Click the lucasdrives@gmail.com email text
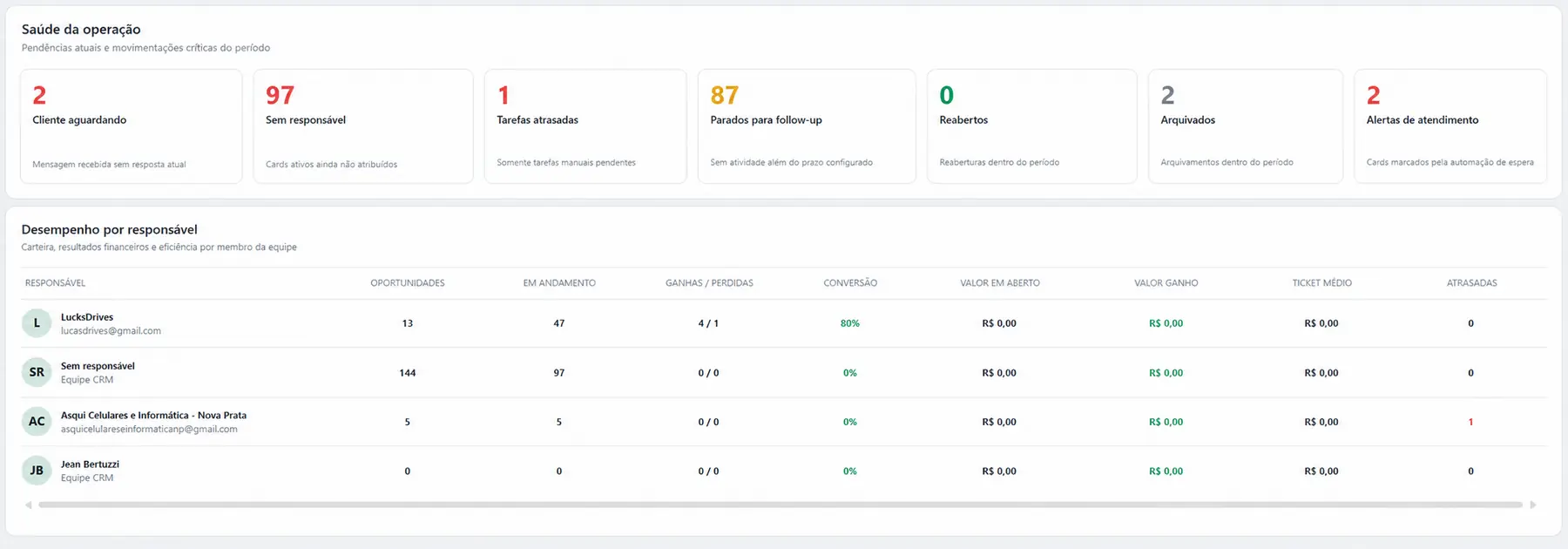Screen dimensions: 1568x549 pyautogui.click(x=111, y=331)
